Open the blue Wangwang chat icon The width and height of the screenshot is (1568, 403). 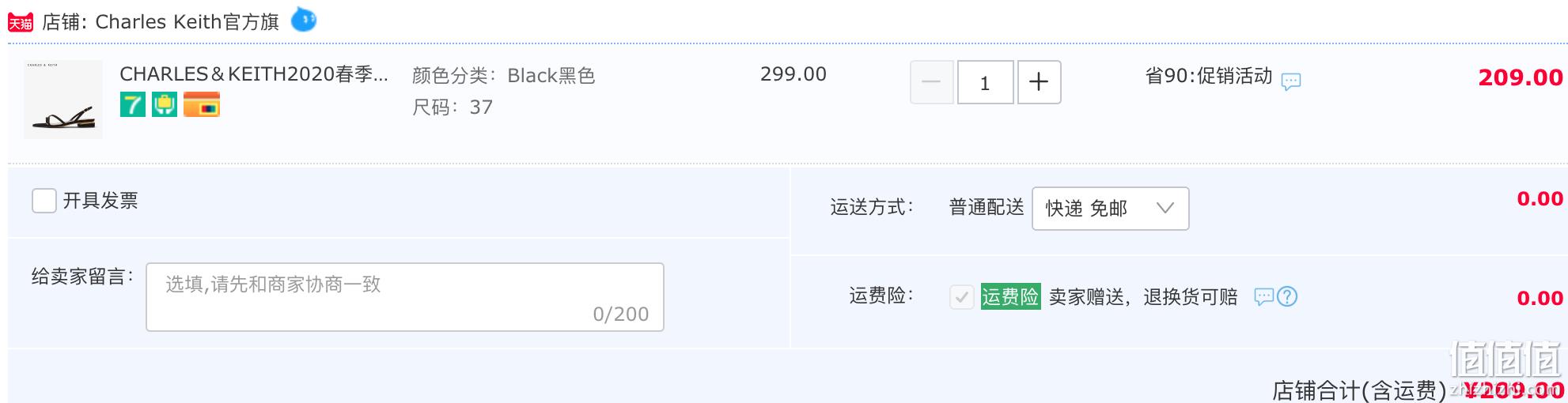click(304, 19)
